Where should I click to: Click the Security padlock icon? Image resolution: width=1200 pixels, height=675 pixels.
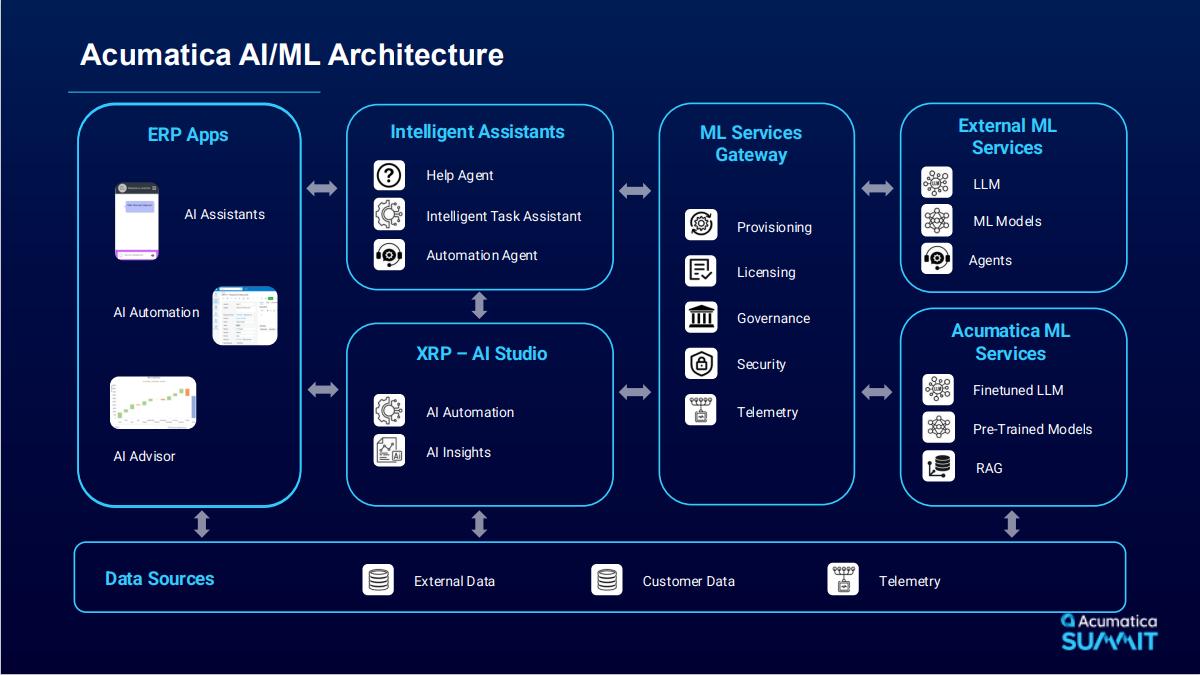tap(701, 363)
